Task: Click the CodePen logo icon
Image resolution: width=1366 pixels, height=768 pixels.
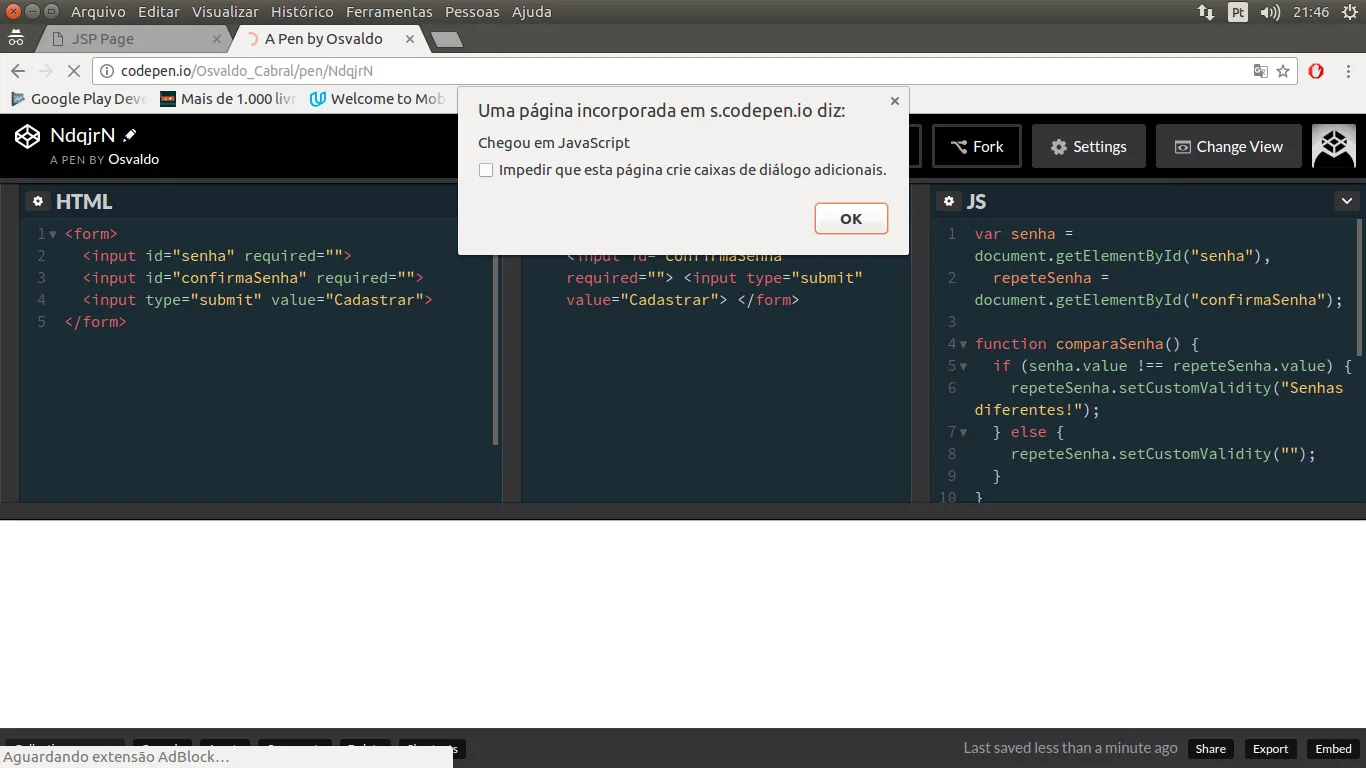Action: click(x=27, y=136)
